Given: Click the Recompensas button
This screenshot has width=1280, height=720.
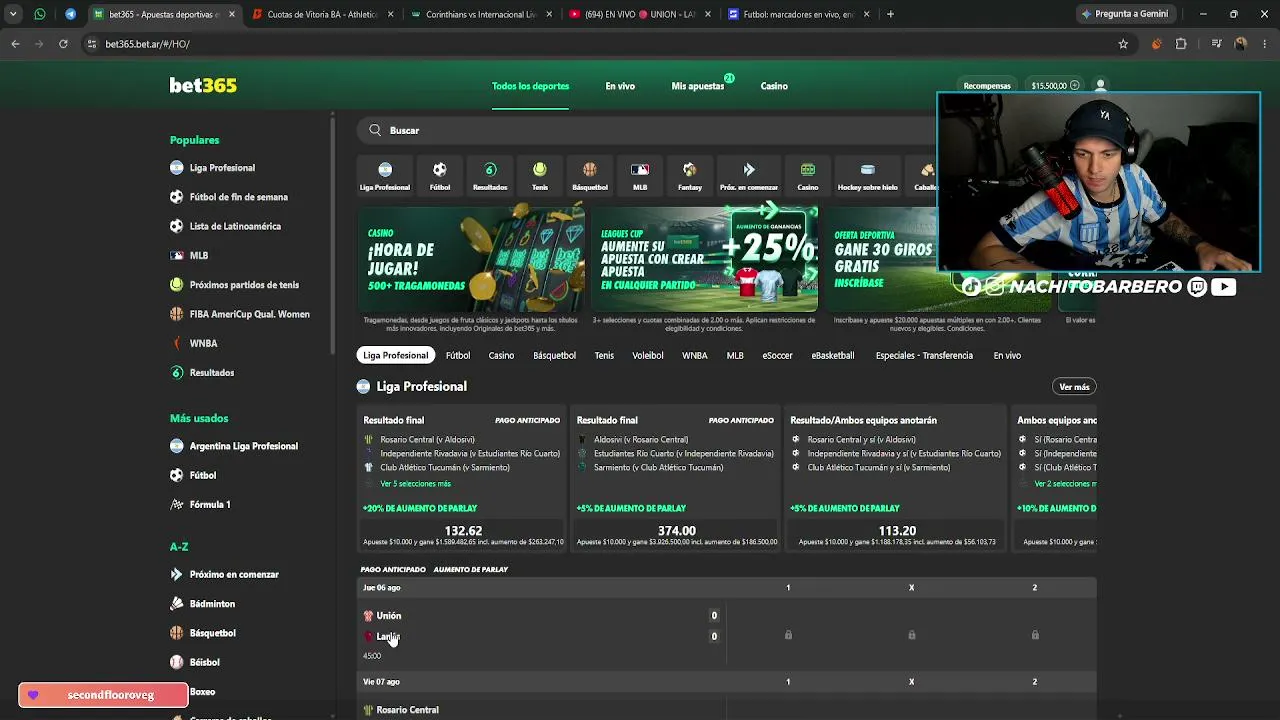Looking at the screenshot, I should click(987, 86).
